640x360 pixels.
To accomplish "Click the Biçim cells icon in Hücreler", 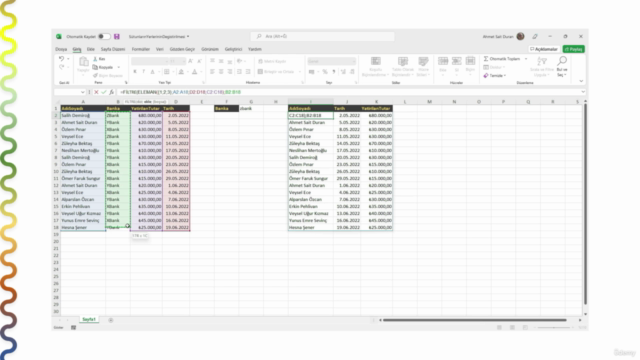I will tap(470, 61).
